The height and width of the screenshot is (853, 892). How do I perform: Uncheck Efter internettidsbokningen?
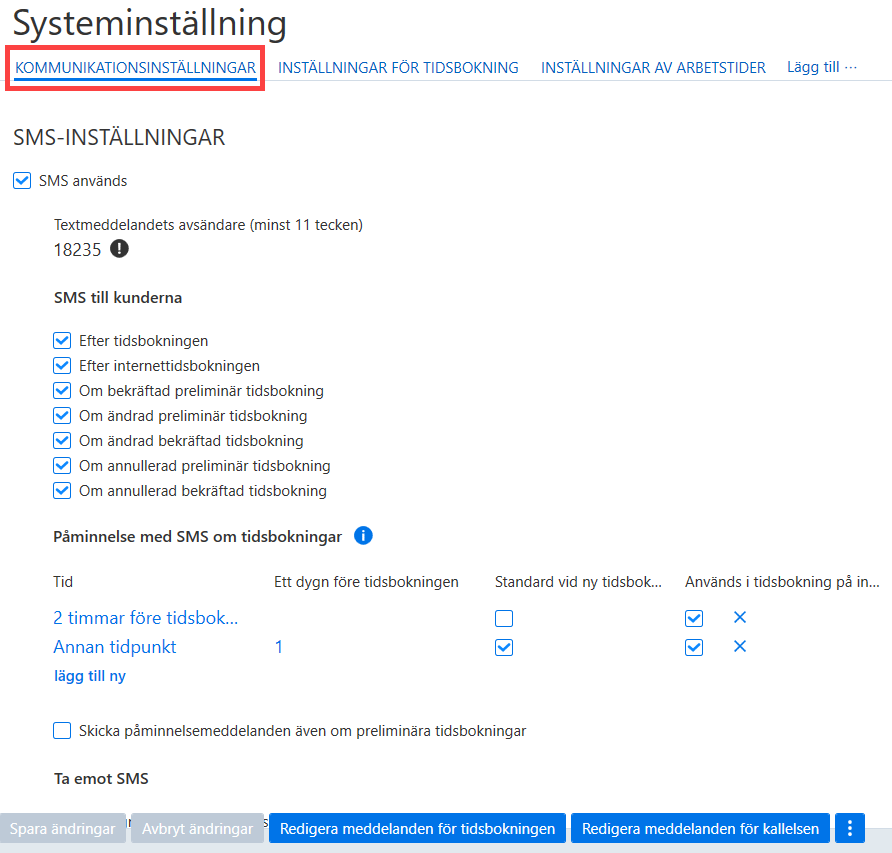(x=62, y=366)
